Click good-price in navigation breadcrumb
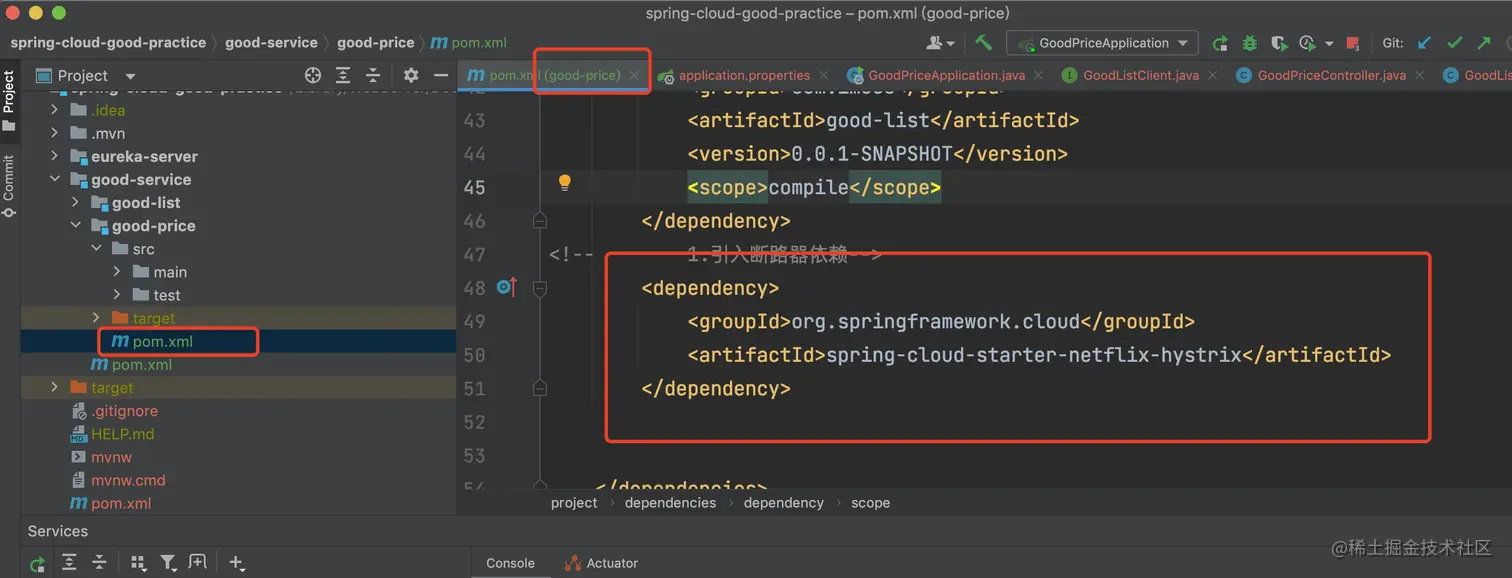The image size is (1512, 578). pyautogui.click(x=375, y=43)
